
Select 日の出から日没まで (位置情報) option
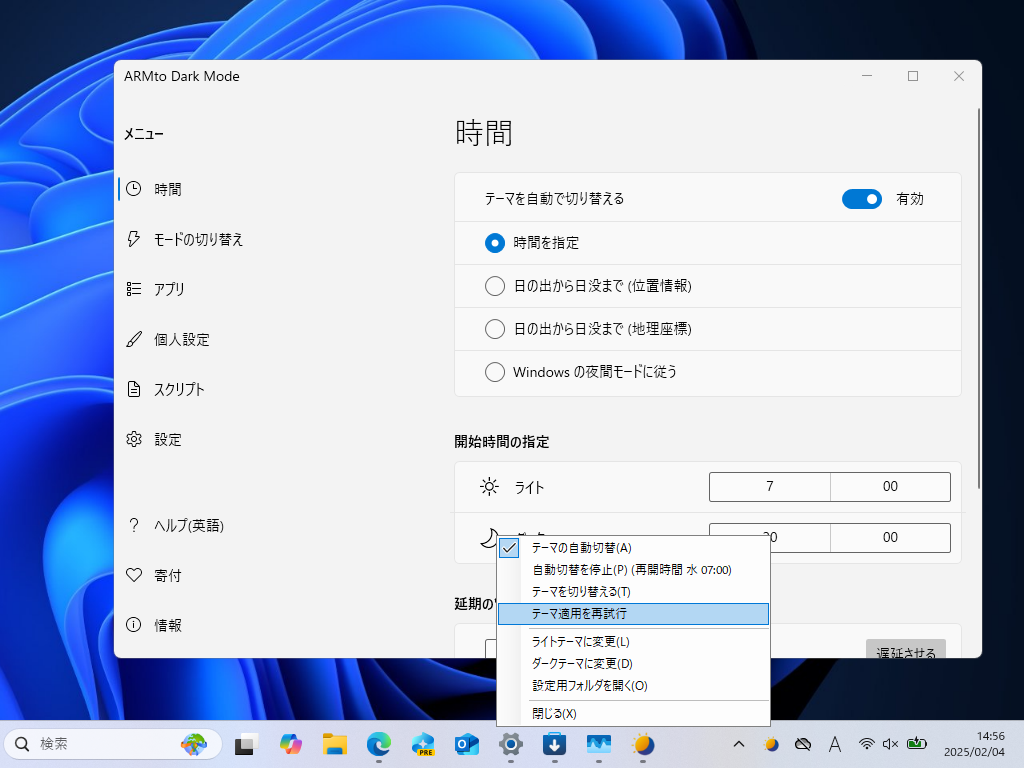coord(494,285)
